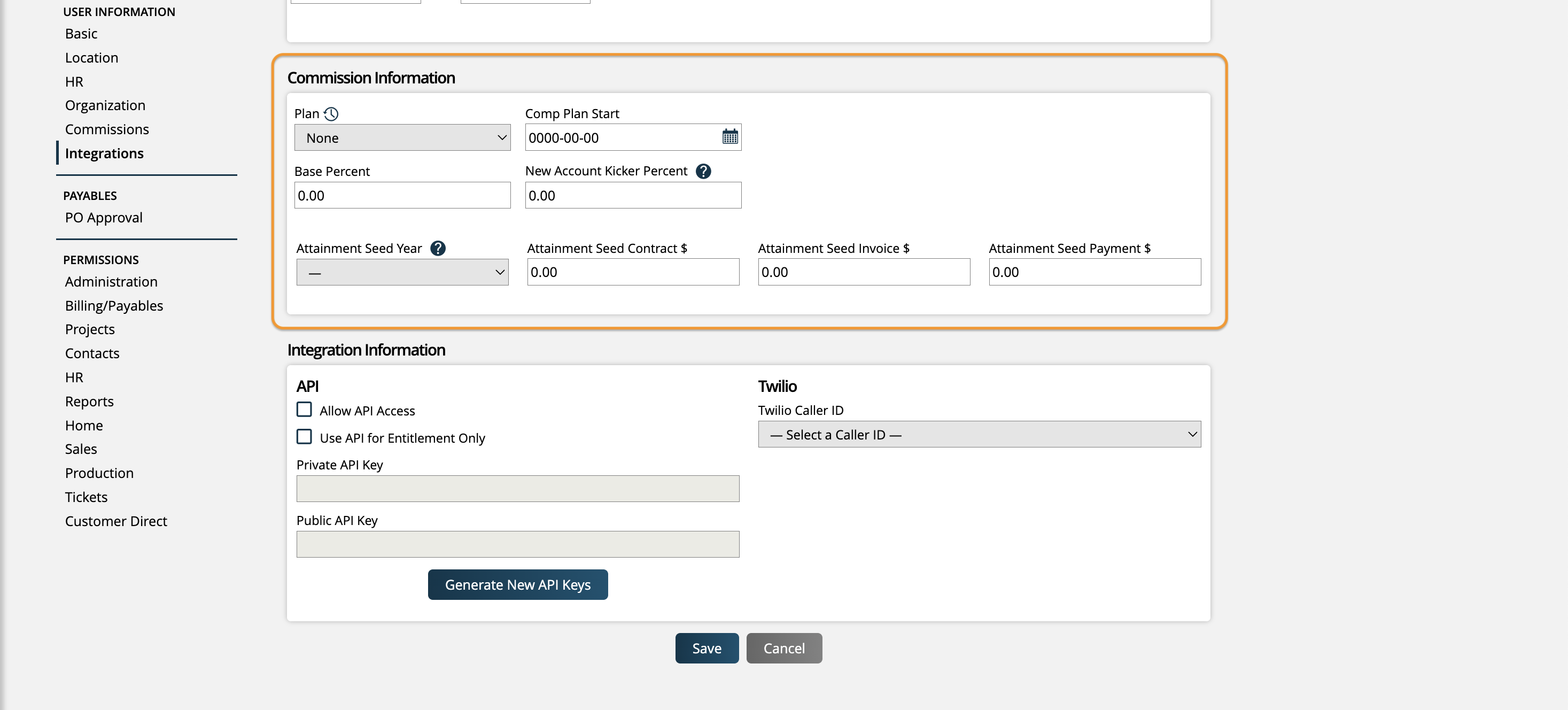The width and height of the screenshot is (1568, 710).
Task: Click the Generate New API Keys button
Action: (x=517, y=584)
